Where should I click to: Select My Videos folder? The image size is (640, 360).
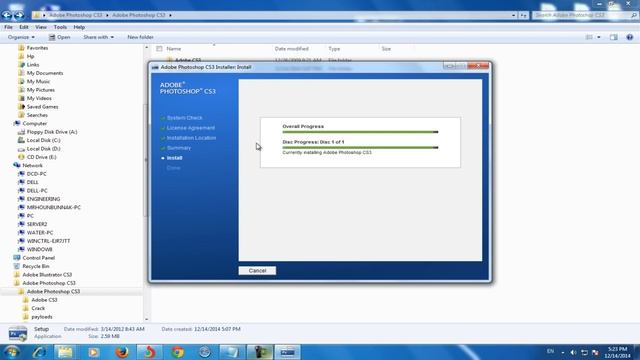(39, 98)
